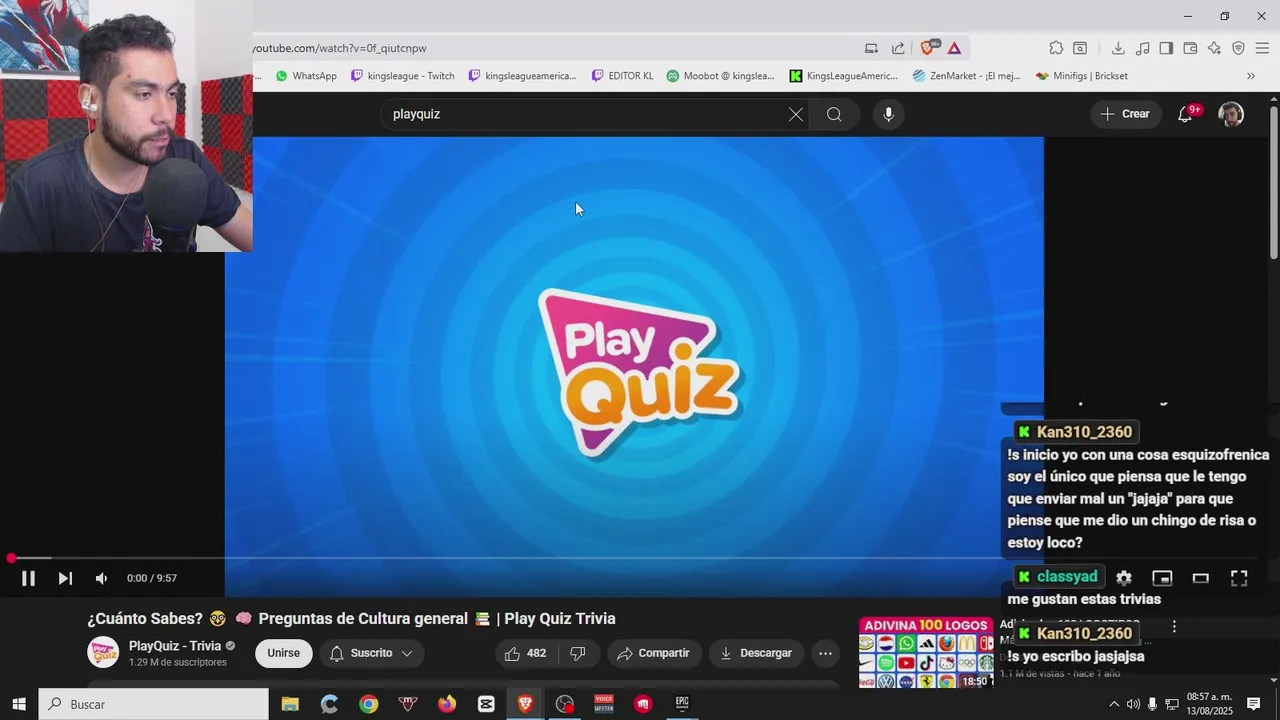Open Windows notification center
Screen dimensions: 1280x720
[1253, 704]
